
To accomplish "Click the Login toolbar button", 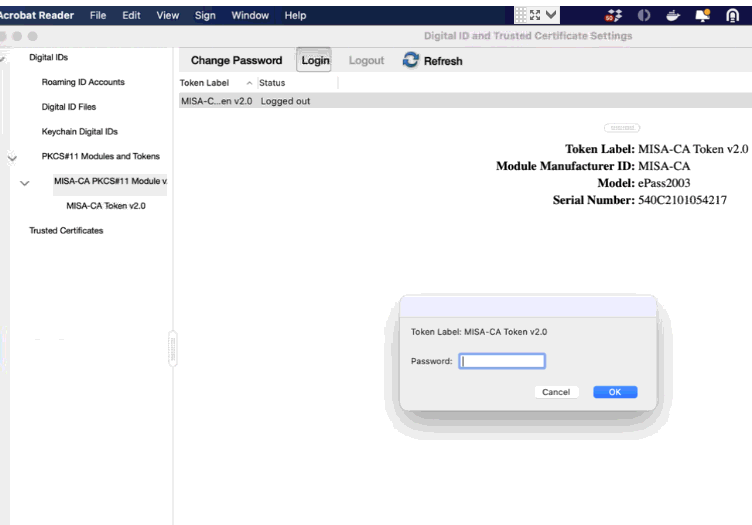I will point(314,60).
